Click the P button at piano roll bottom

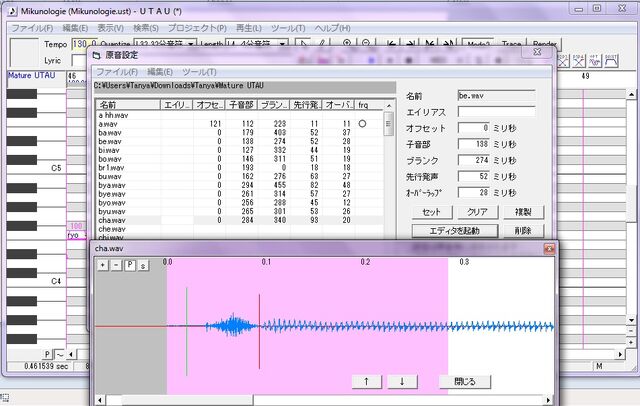pyautogui.click(x=47, y=354)
